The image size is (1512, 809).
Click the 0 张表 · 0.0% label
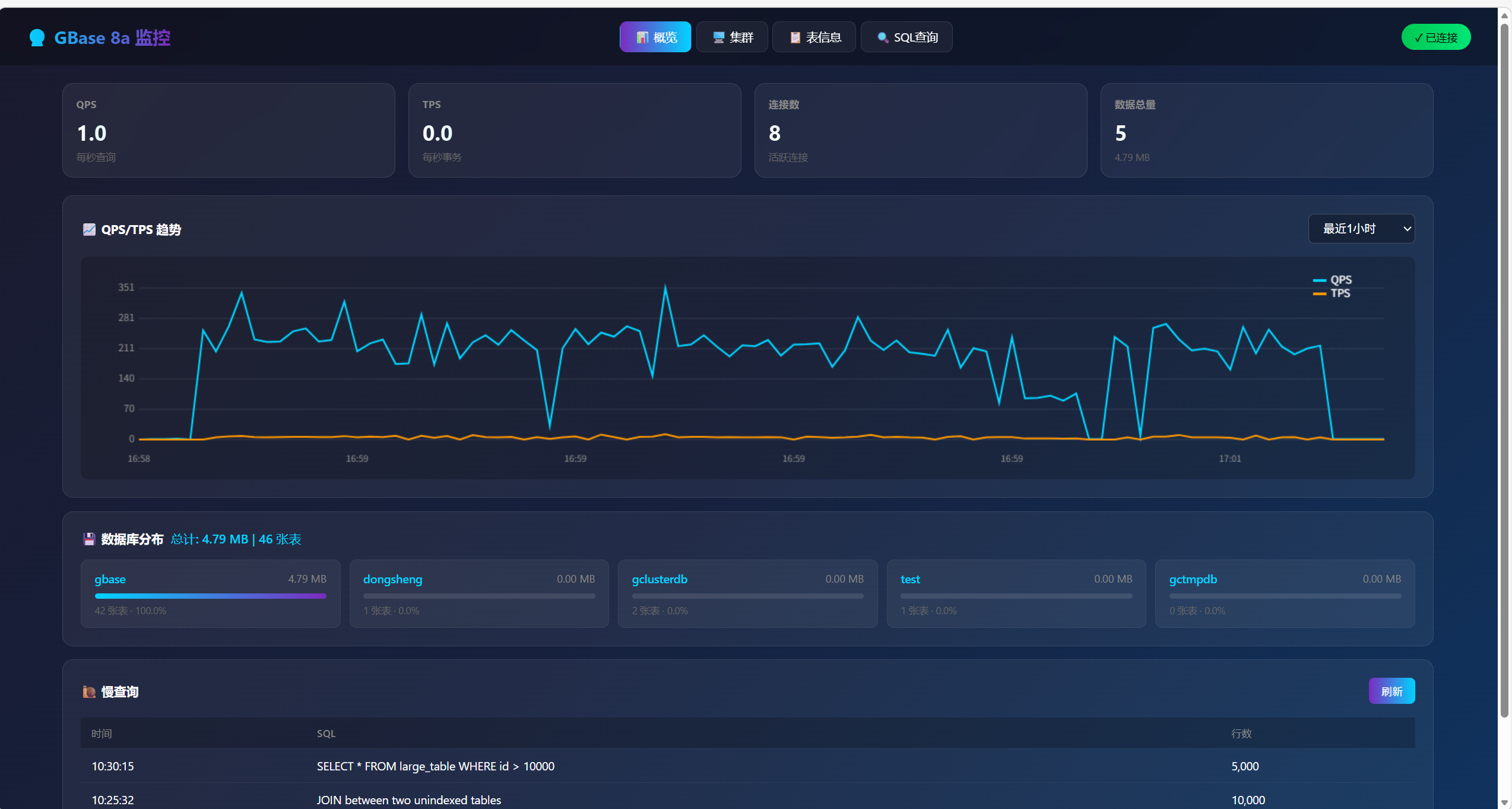tap(1197, 611)
